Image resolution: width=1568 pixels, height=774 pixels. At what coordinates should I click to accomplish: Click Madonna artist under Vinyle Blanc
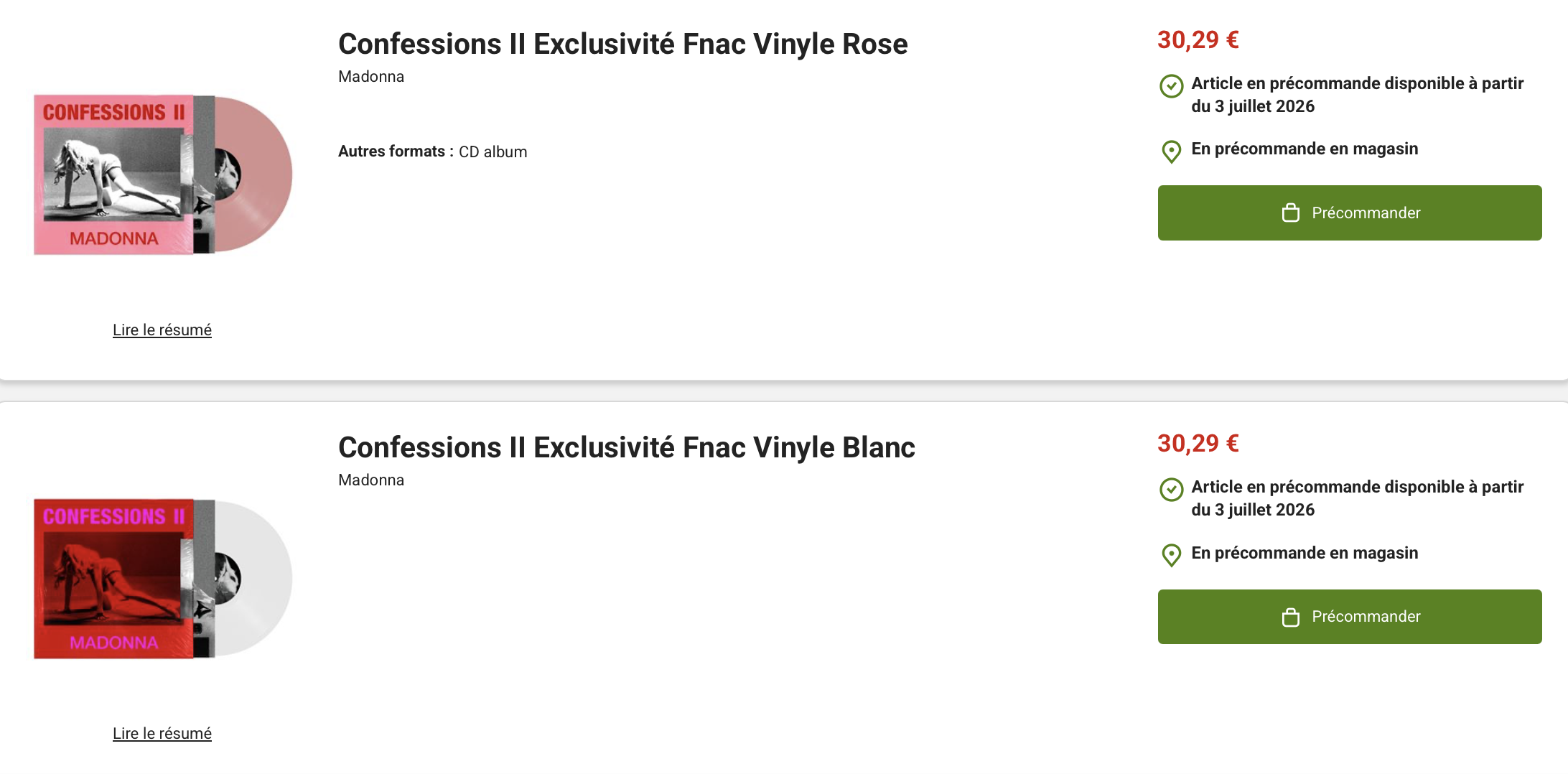pyautogui.click(x=371, y=480)
